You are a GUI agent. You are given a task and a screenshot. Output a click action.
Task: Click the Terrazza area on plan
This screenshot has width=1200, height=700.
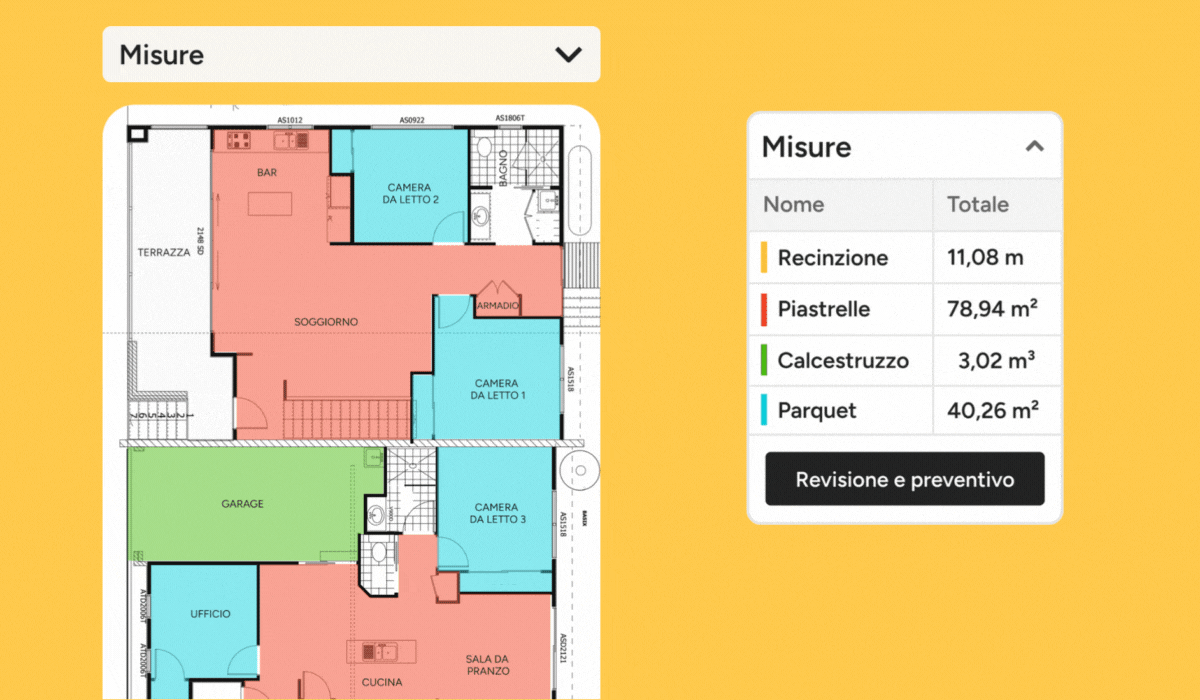tap(163, 253)
